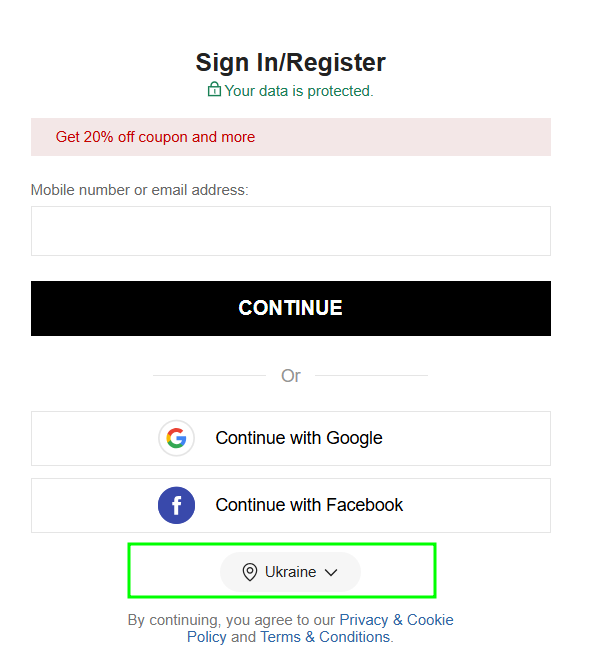Click the Get 20% off coupon banner
Viewport: 590px width, 650px height.
tap(291, 137)
